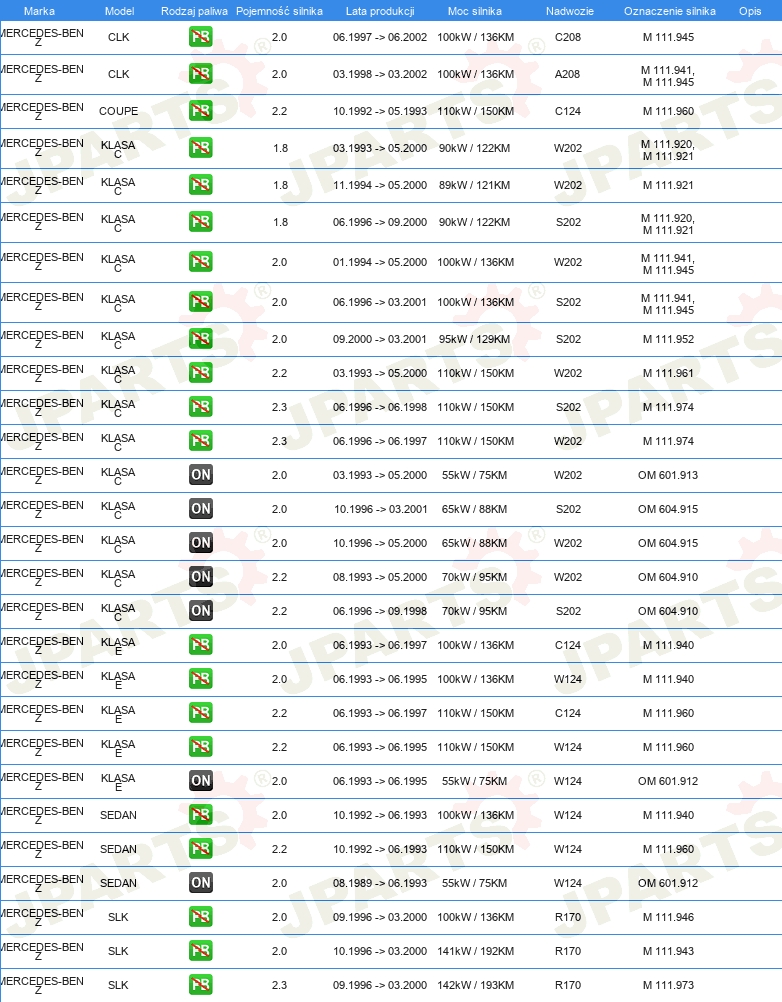Click the Marka column header
This screenshot has height=1002, width=782.
(x=39, y=11)
